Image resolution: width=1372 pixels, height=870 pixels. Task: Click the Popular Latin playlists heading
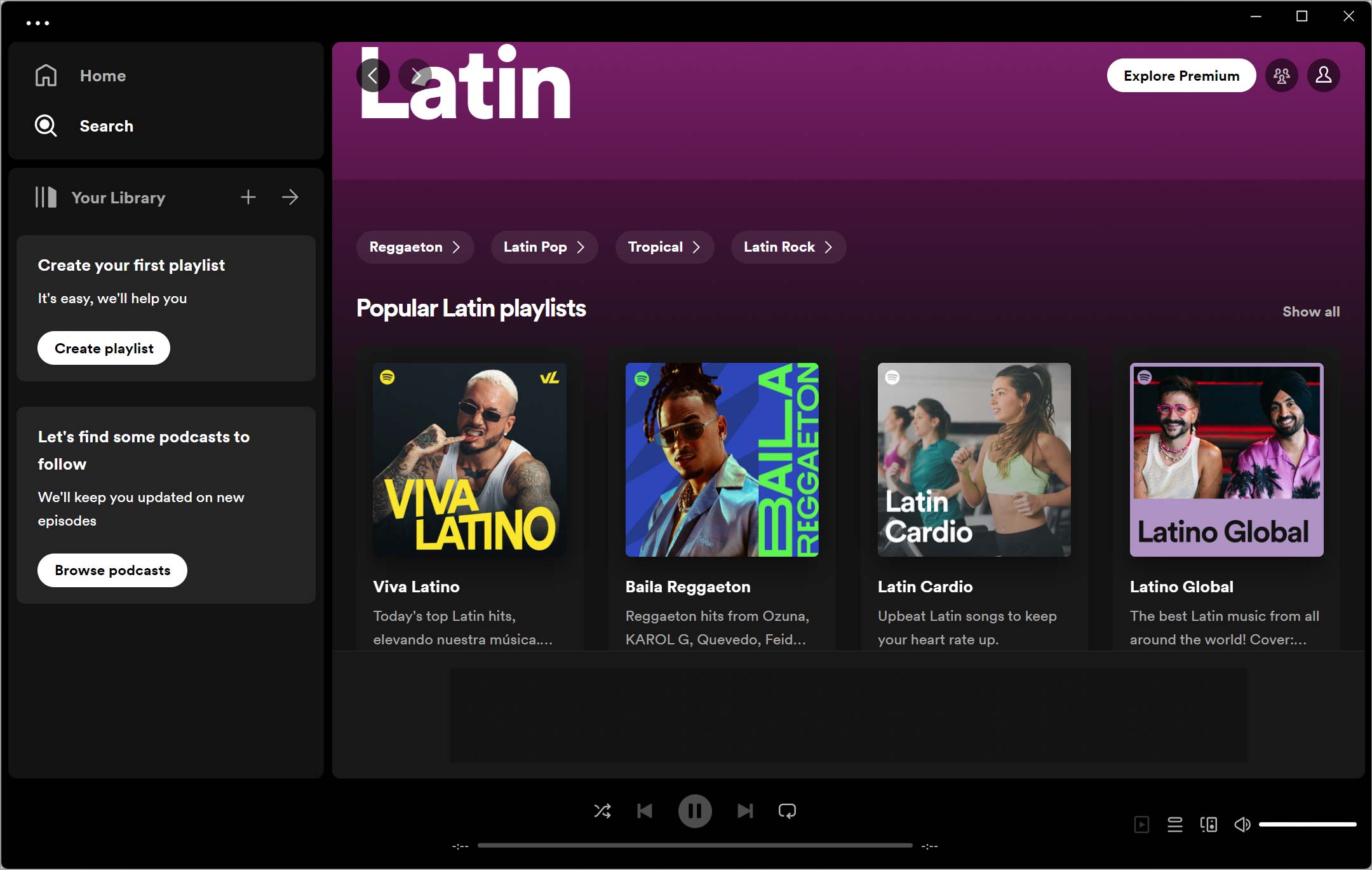pyautogui.click(x=471, y=309)
